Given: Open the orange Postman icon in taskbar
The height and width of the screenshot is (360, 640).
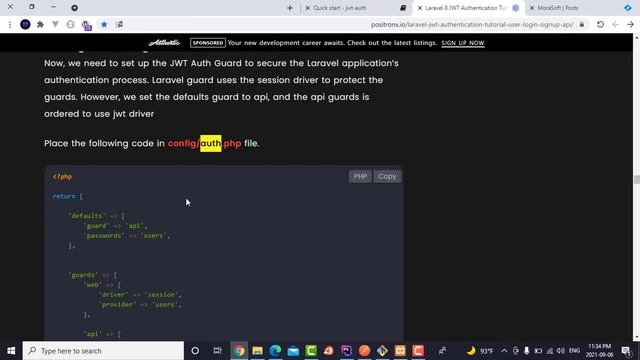Looking at the screenshot, I should tap(364, 351).
